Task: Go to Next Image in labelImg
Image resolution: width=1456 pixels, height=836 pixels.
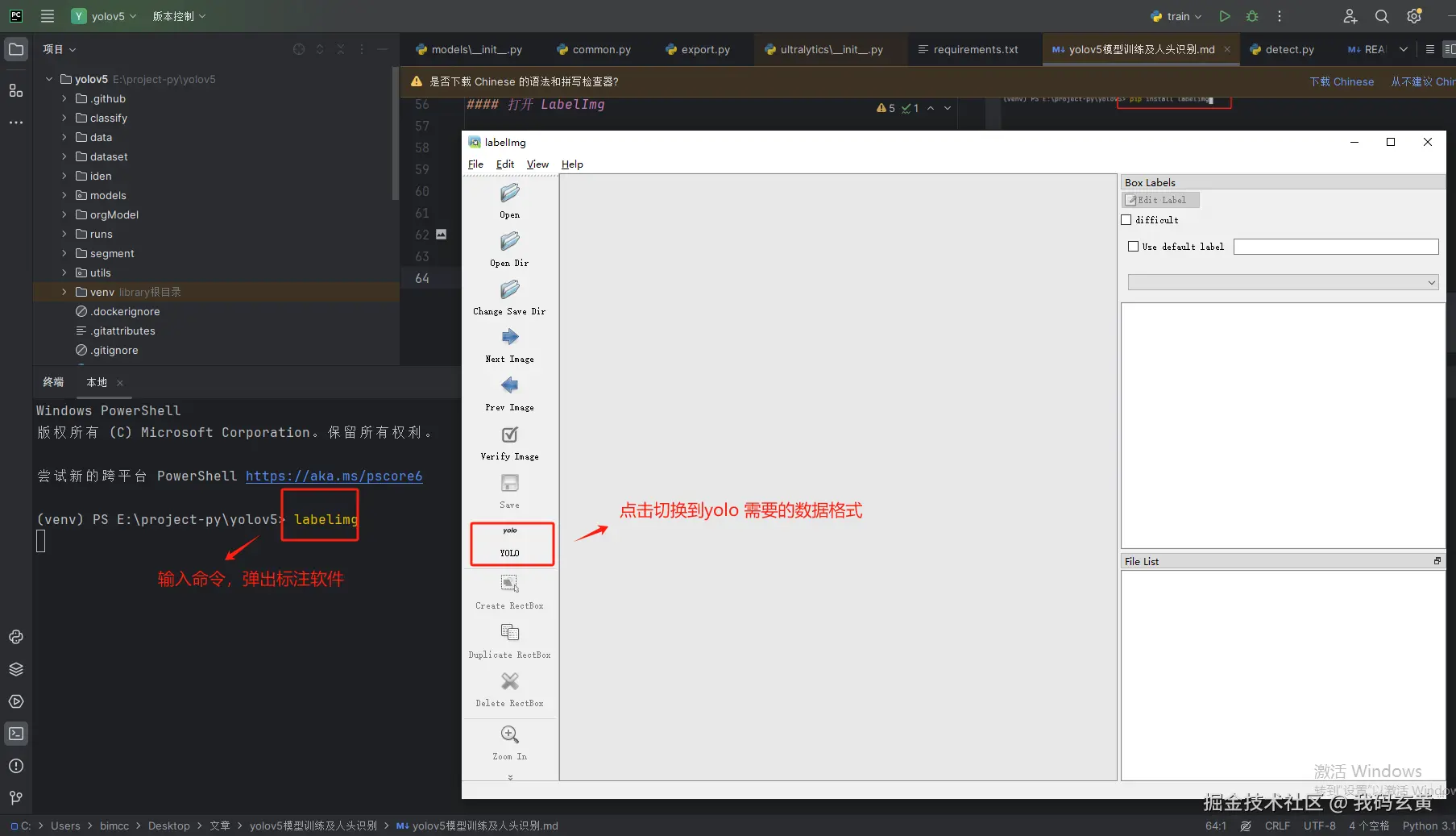Action: click(x=509, y=338)
